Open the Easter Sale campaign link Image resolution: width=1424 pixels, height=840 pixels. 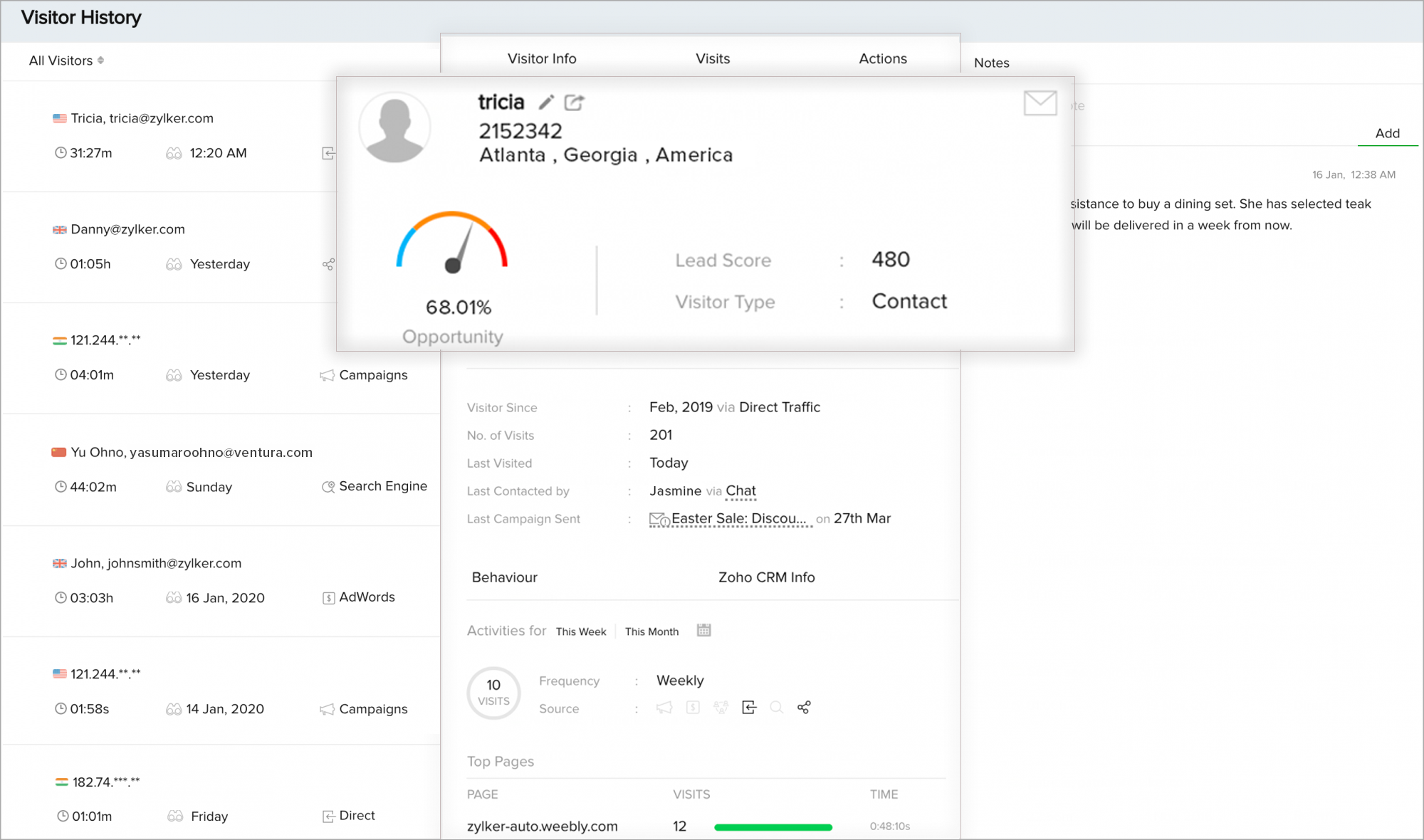tap(738, 519)
